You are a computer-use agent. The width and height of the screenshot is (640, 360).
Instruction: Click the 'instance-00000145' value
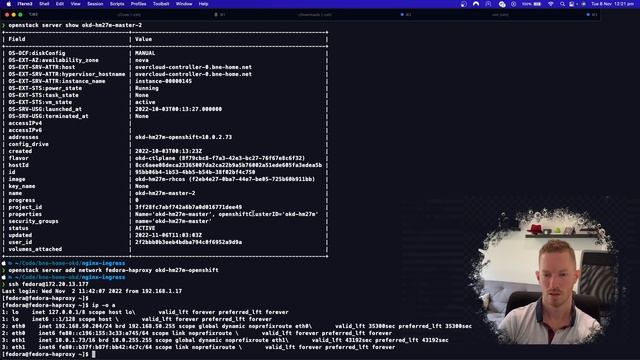tap(163, 81)
